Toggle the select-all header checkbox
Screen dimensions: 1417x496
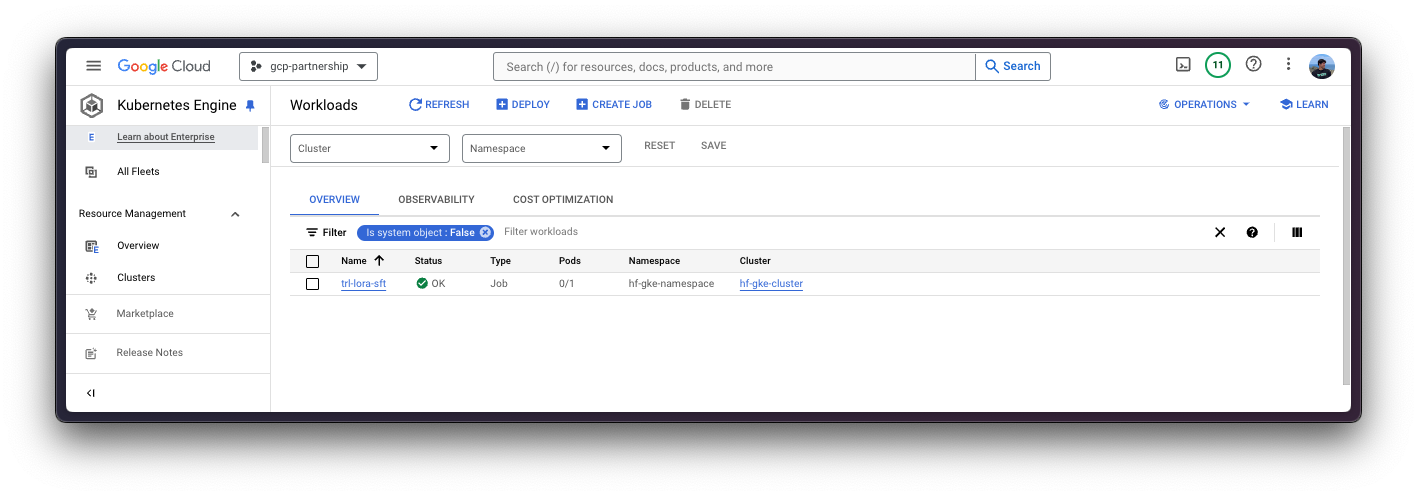[x=312, y=261]
